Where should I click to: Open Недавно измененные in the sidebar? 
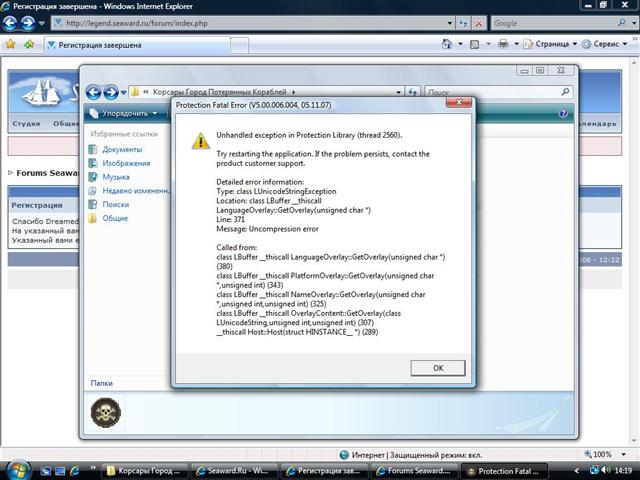[134, 190]
